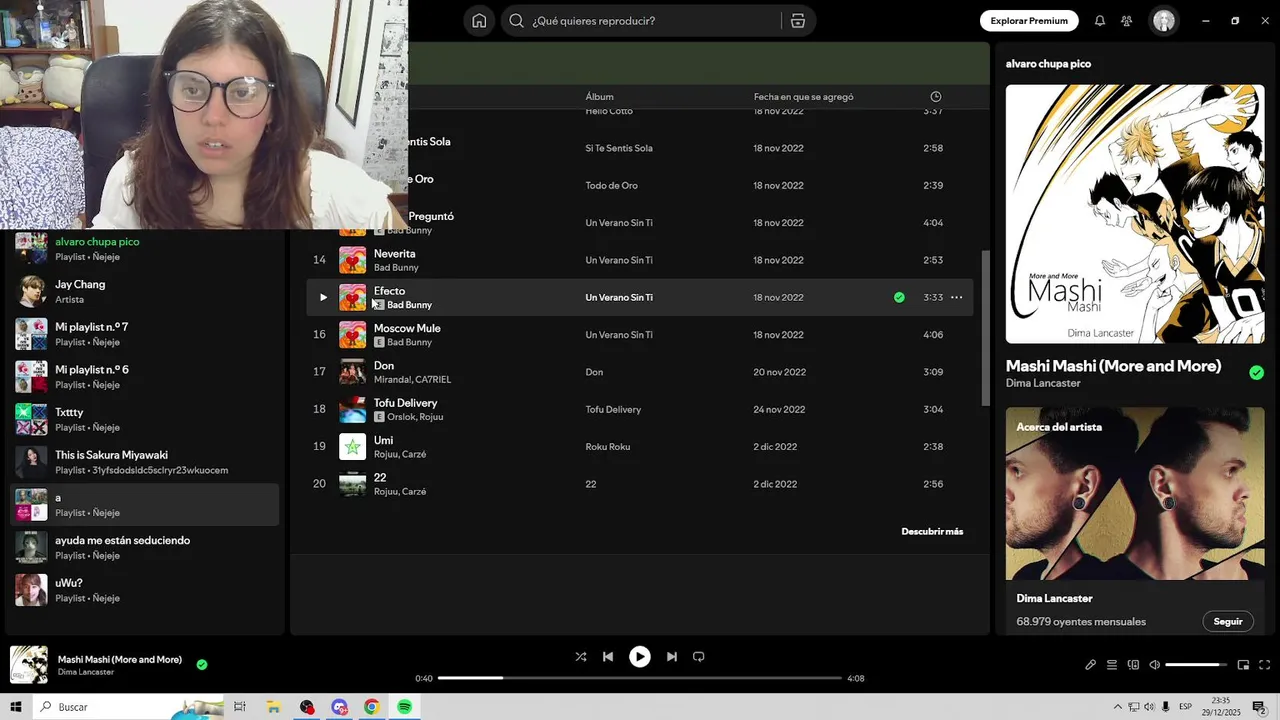Open friend activity icon

(1127, 21)
